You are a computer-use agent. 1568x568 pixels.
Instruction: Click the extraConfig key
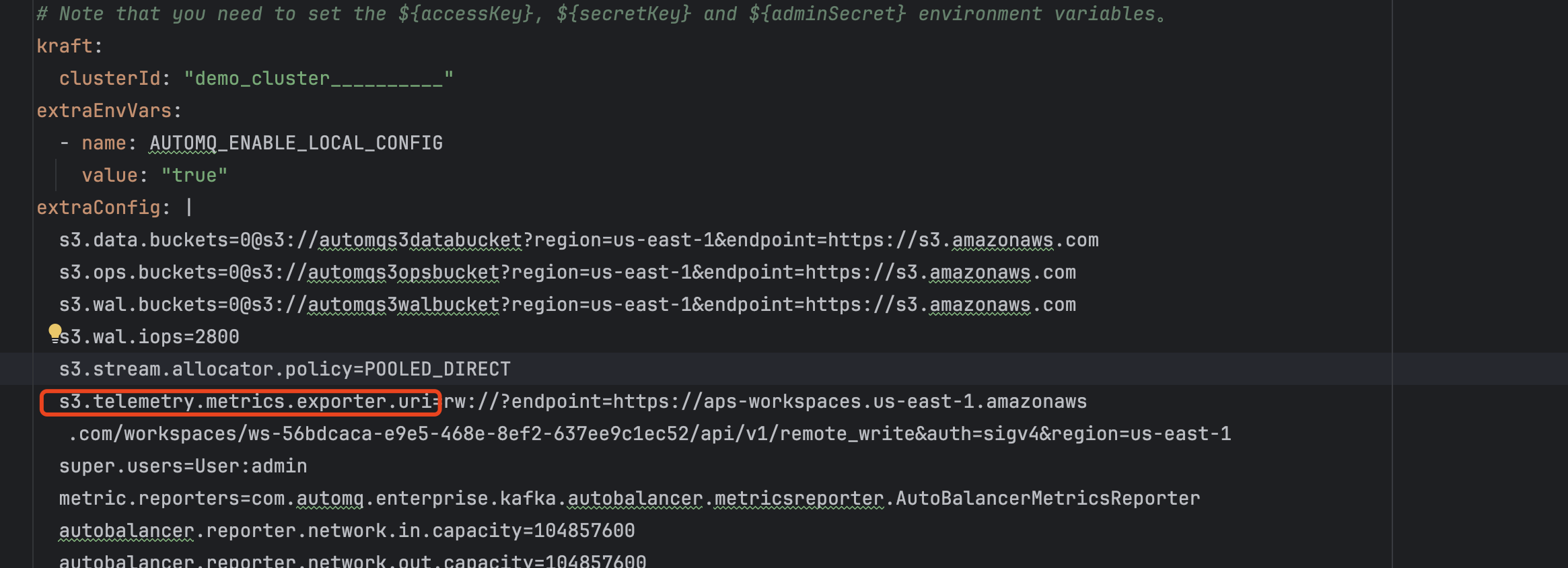98,207
